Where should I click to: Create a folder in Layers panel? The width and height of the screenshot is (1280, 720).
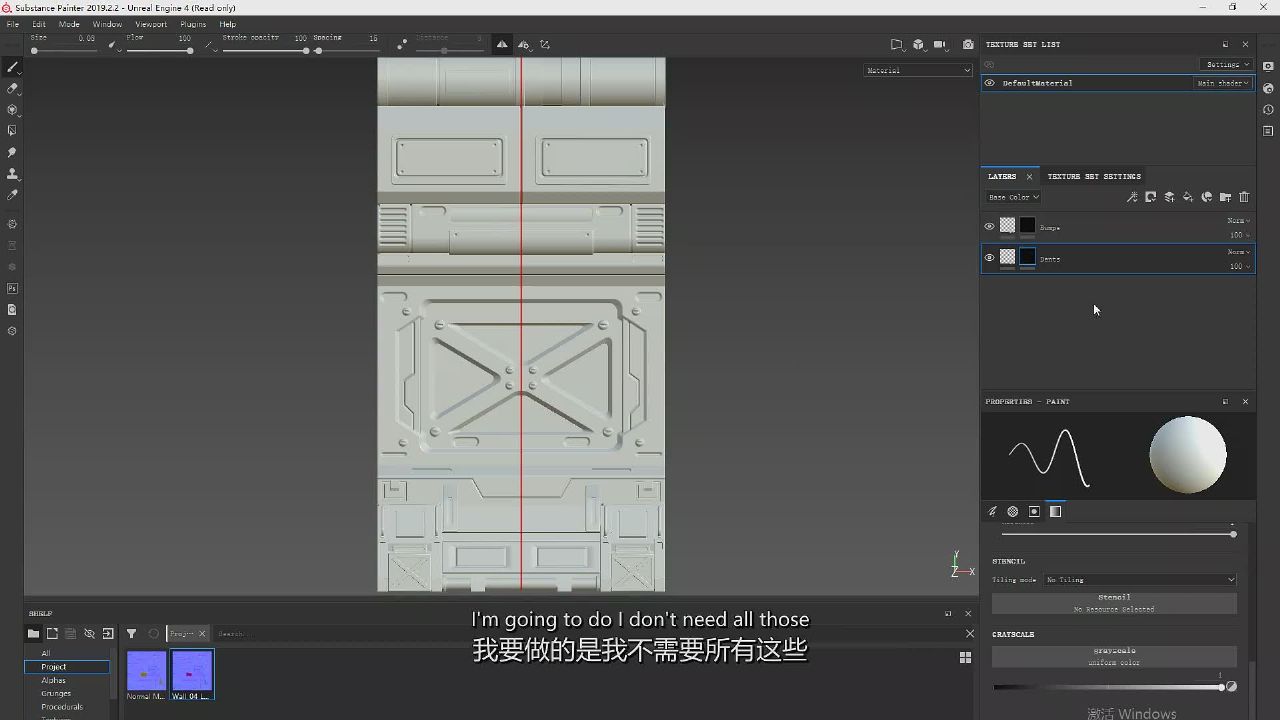(1225, 197)
